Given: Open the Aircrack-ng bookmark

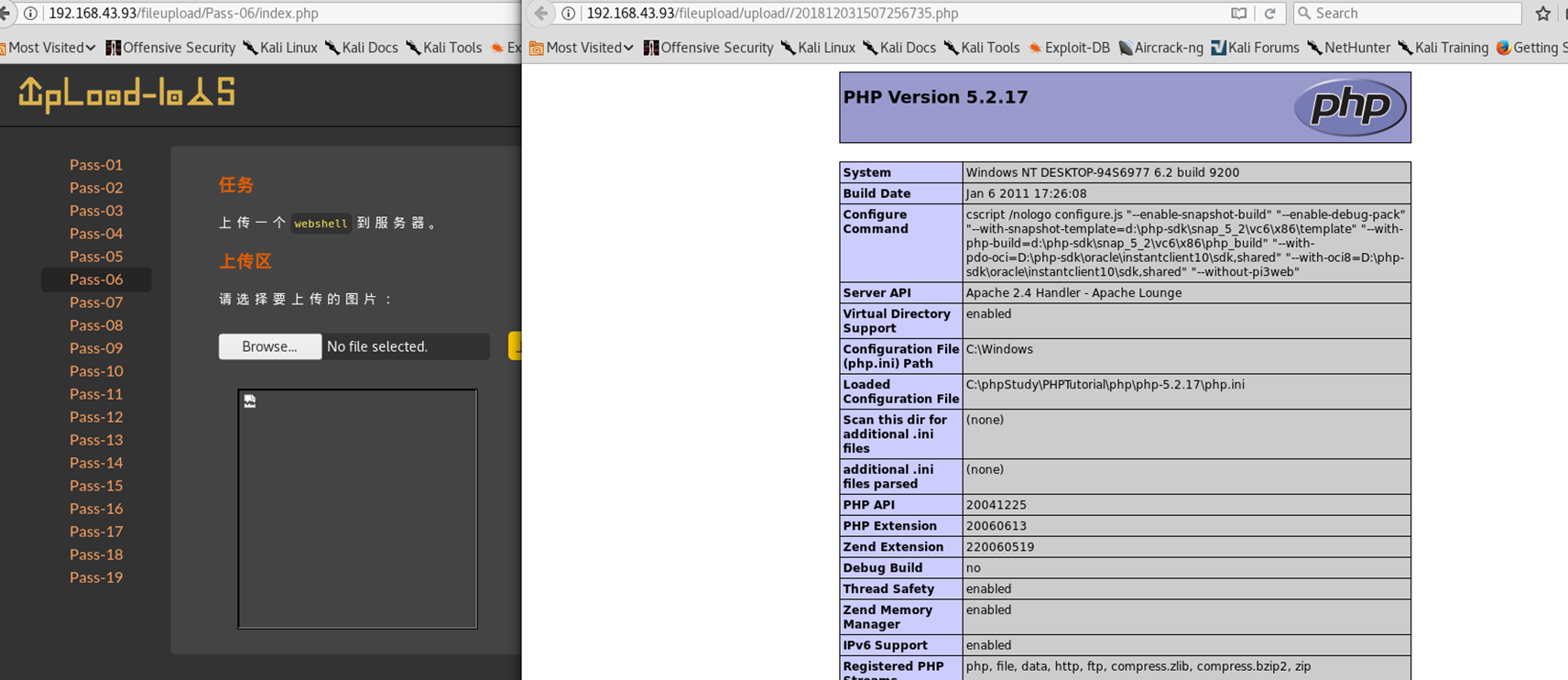Looking at the screenshot, I should pos(1160,48).
